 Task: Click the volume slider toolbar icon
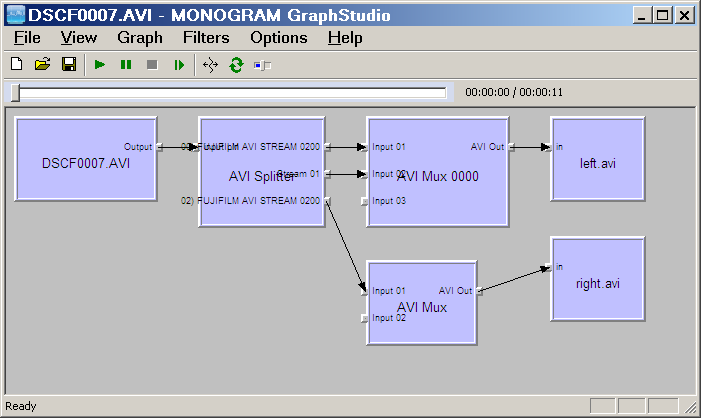[x=262, y=65]
